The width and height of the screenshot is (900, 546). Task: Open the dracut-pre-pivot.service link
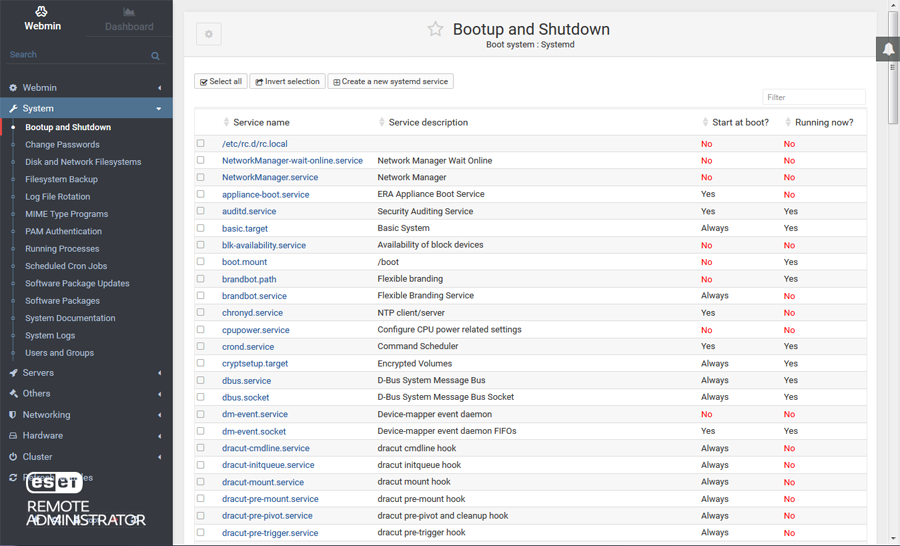[267, 516]
